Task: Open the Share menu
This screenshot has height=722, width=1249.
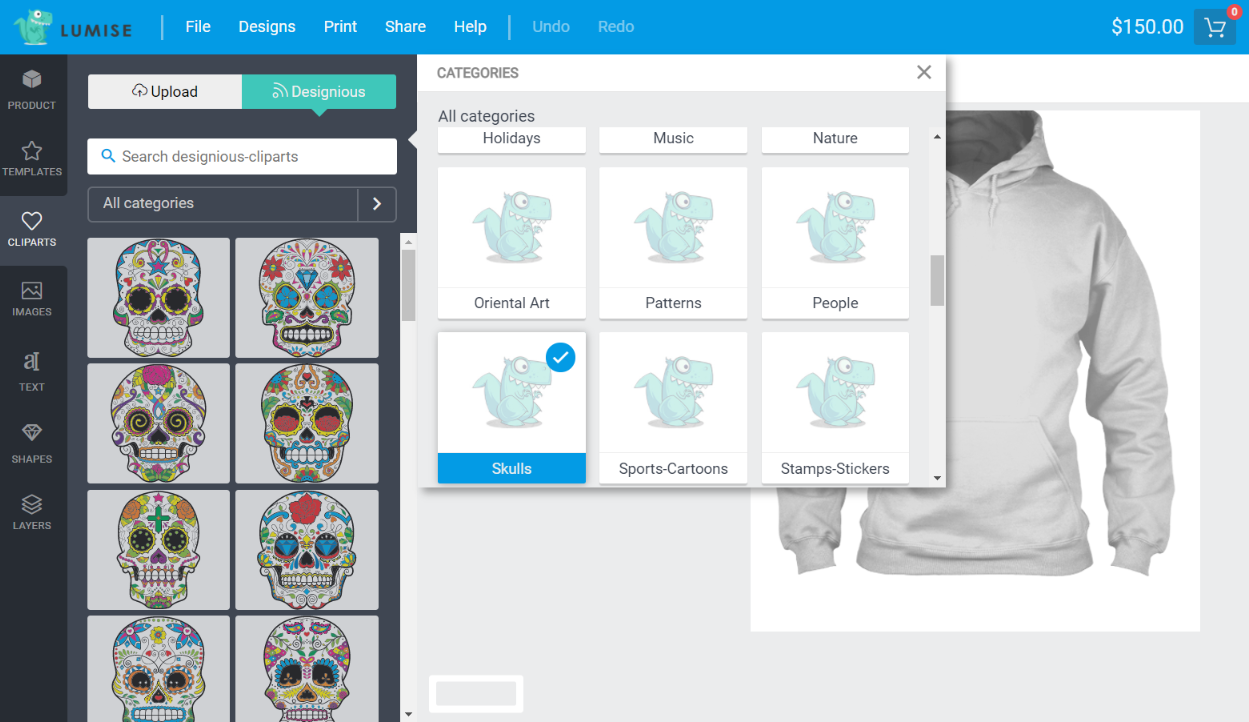Action: tap(404, 26)
